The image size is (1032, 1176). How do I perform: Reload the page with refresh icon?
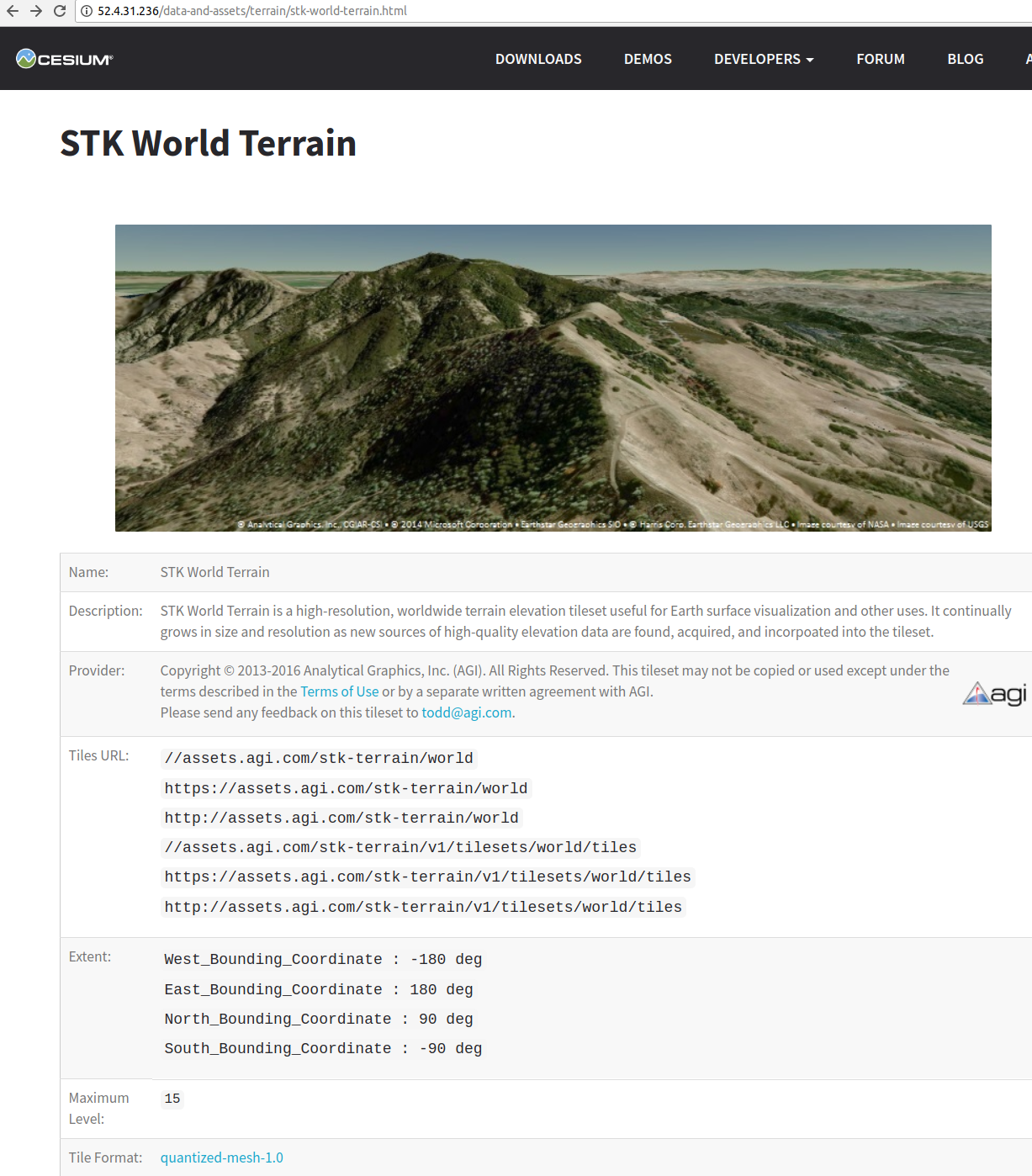[60, 11]
